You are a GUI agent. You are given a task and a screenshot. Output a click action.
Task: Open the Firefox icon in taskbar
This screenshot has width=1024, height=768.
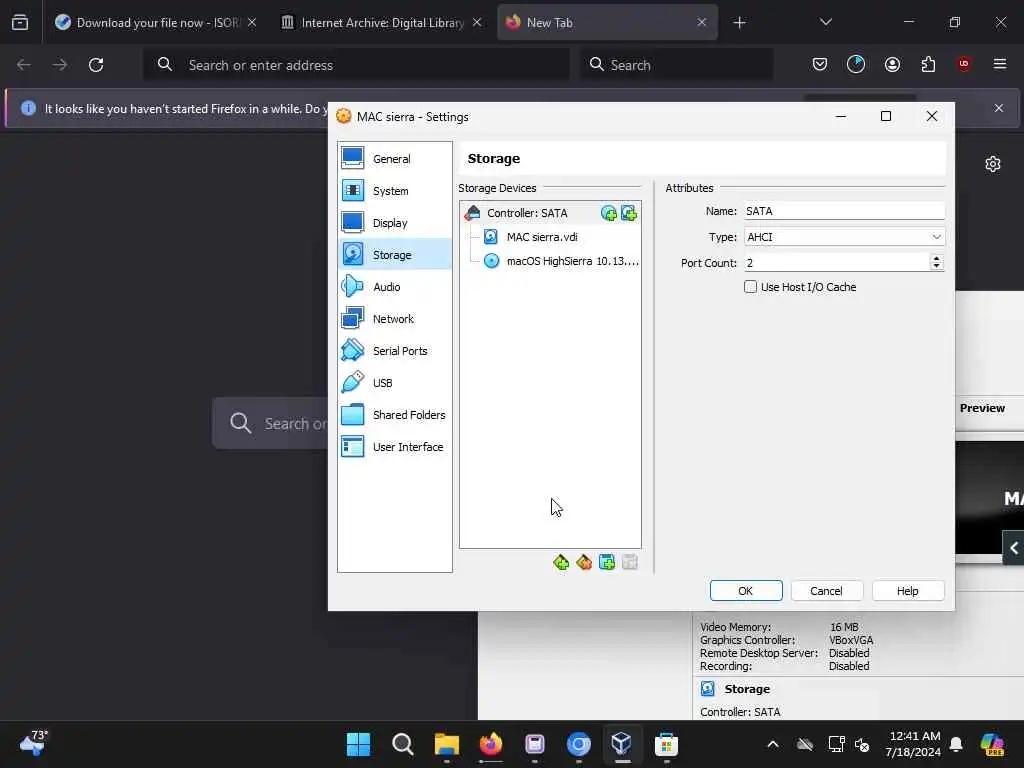coord(490,744)
